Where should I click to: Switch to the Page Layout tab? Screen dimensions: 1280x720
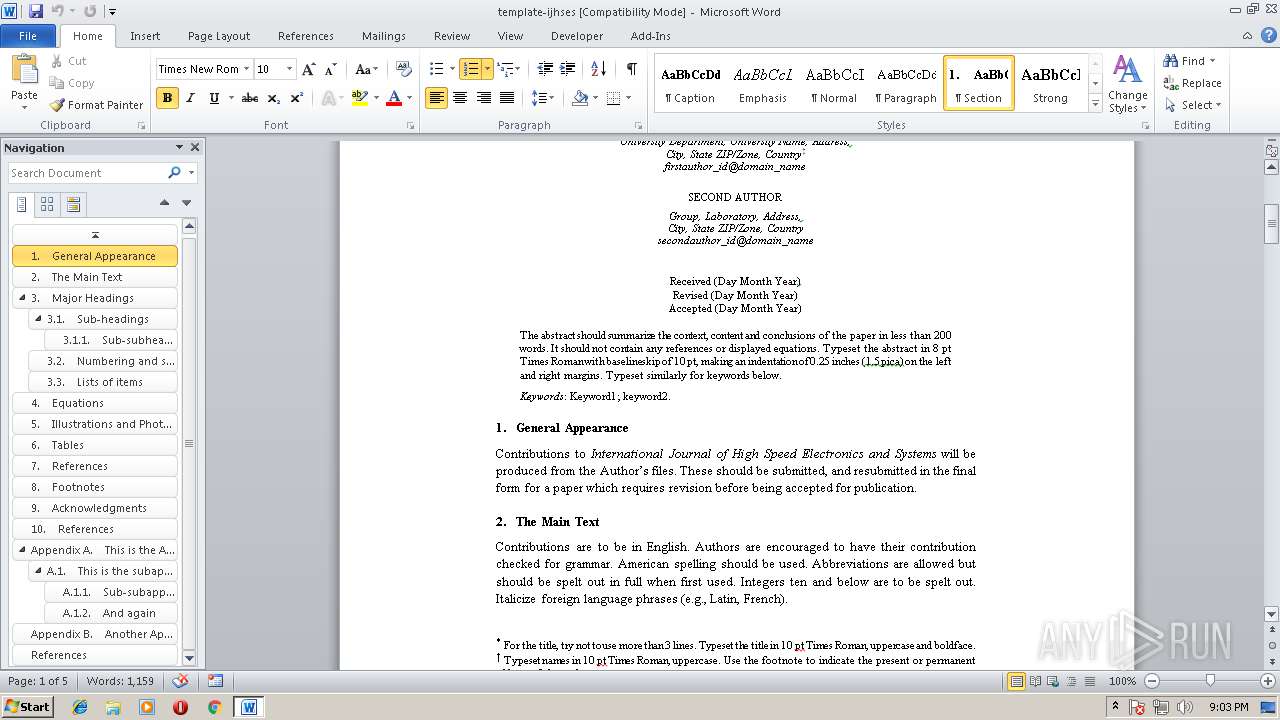click(x=219, y=36)
